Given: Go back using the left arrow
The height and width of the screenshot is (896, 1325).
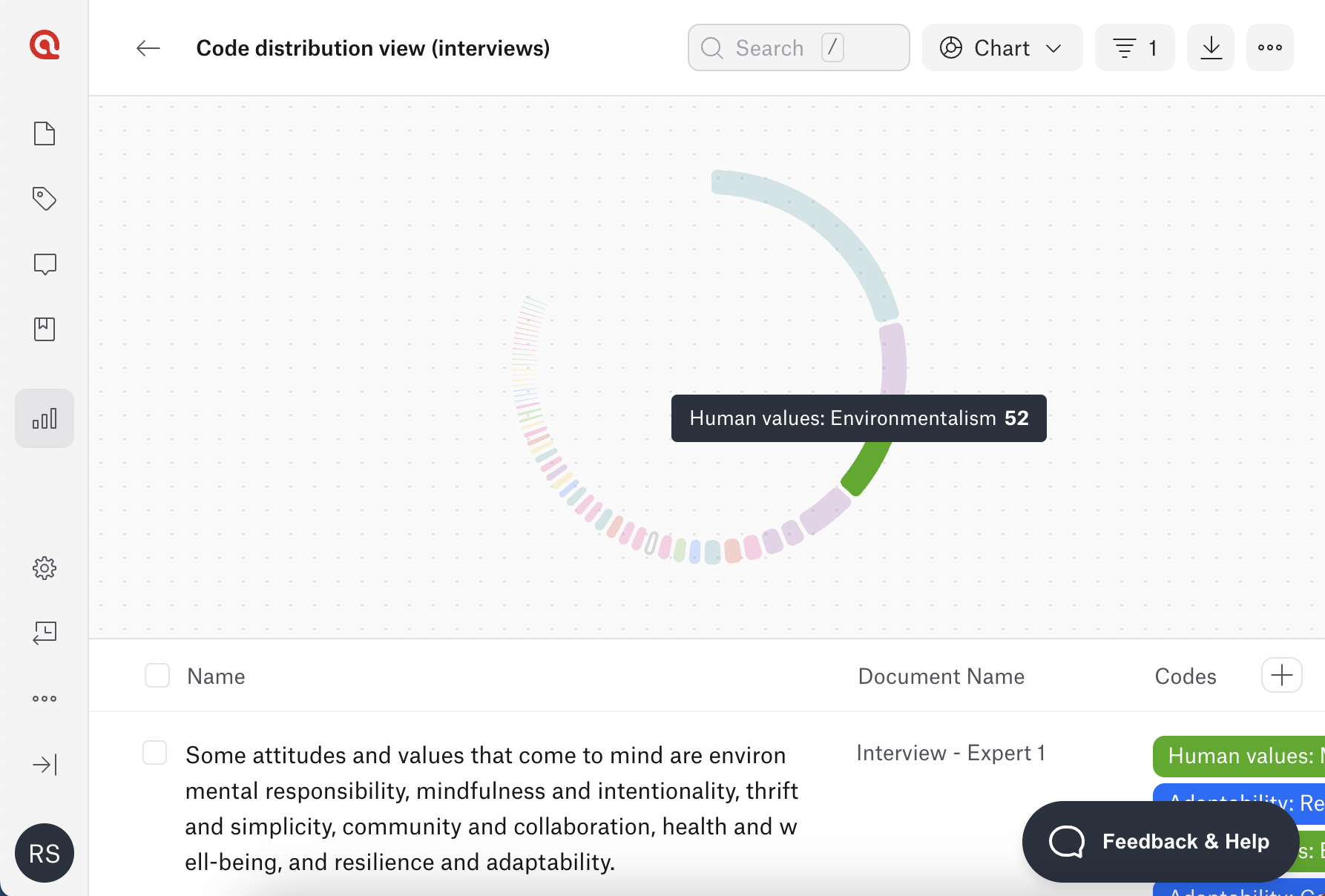Looking at the screenshot, I should [x=148, y=49].
